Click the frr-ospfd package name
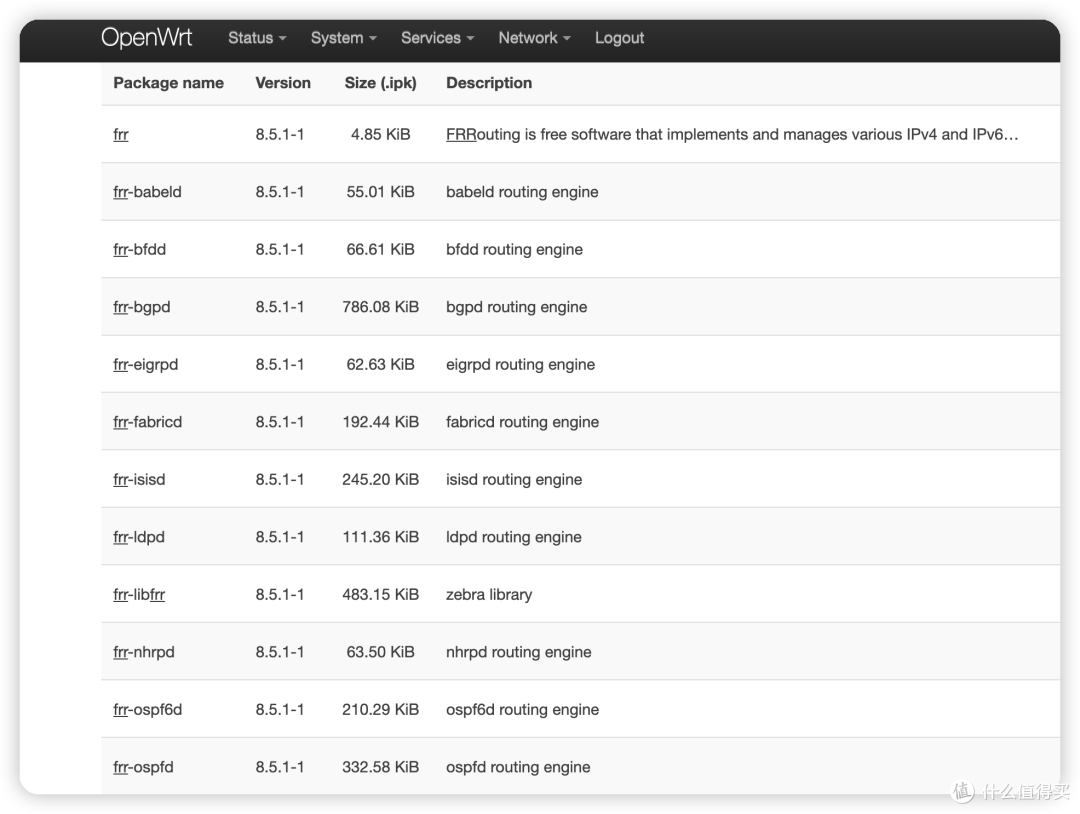 click(143, 767)
